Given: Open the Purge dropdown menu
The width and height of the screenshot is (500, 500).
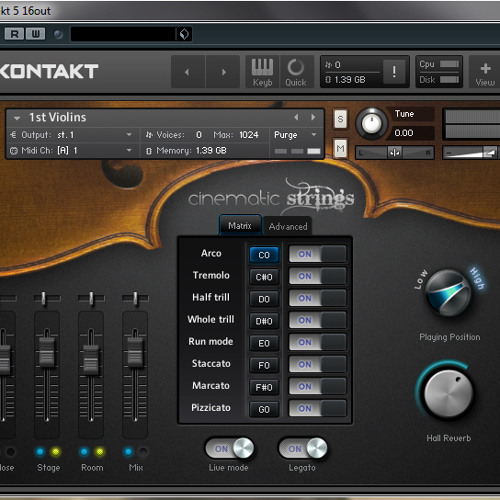Looking at the screenshot, I should (x=295, y=135).
